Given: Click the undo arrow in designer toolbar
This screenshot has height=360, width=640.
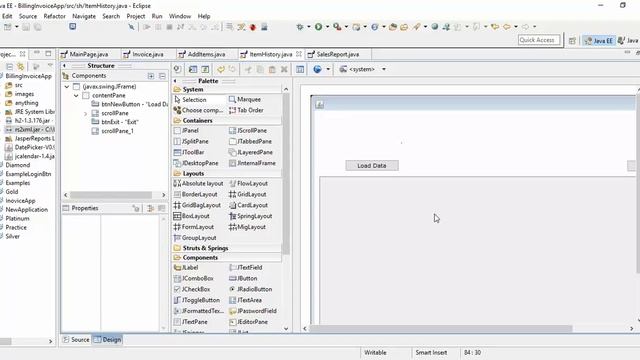Looking at the screenshot, I should pyautogui.click(x=221, y=69).
